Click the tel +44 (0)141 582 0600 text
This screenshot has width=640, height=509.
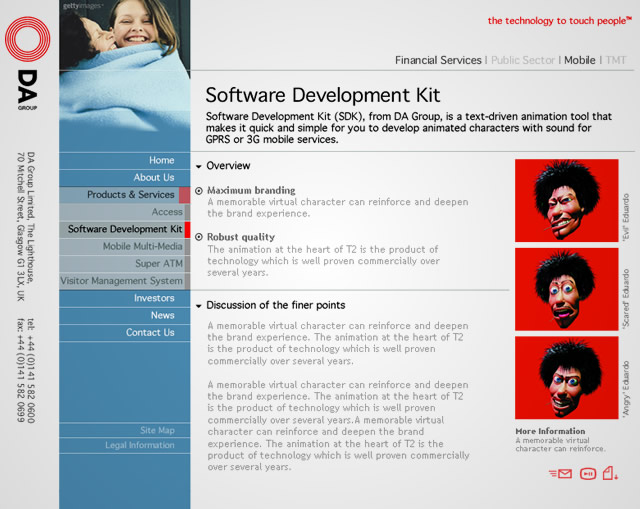click(31, 371)
